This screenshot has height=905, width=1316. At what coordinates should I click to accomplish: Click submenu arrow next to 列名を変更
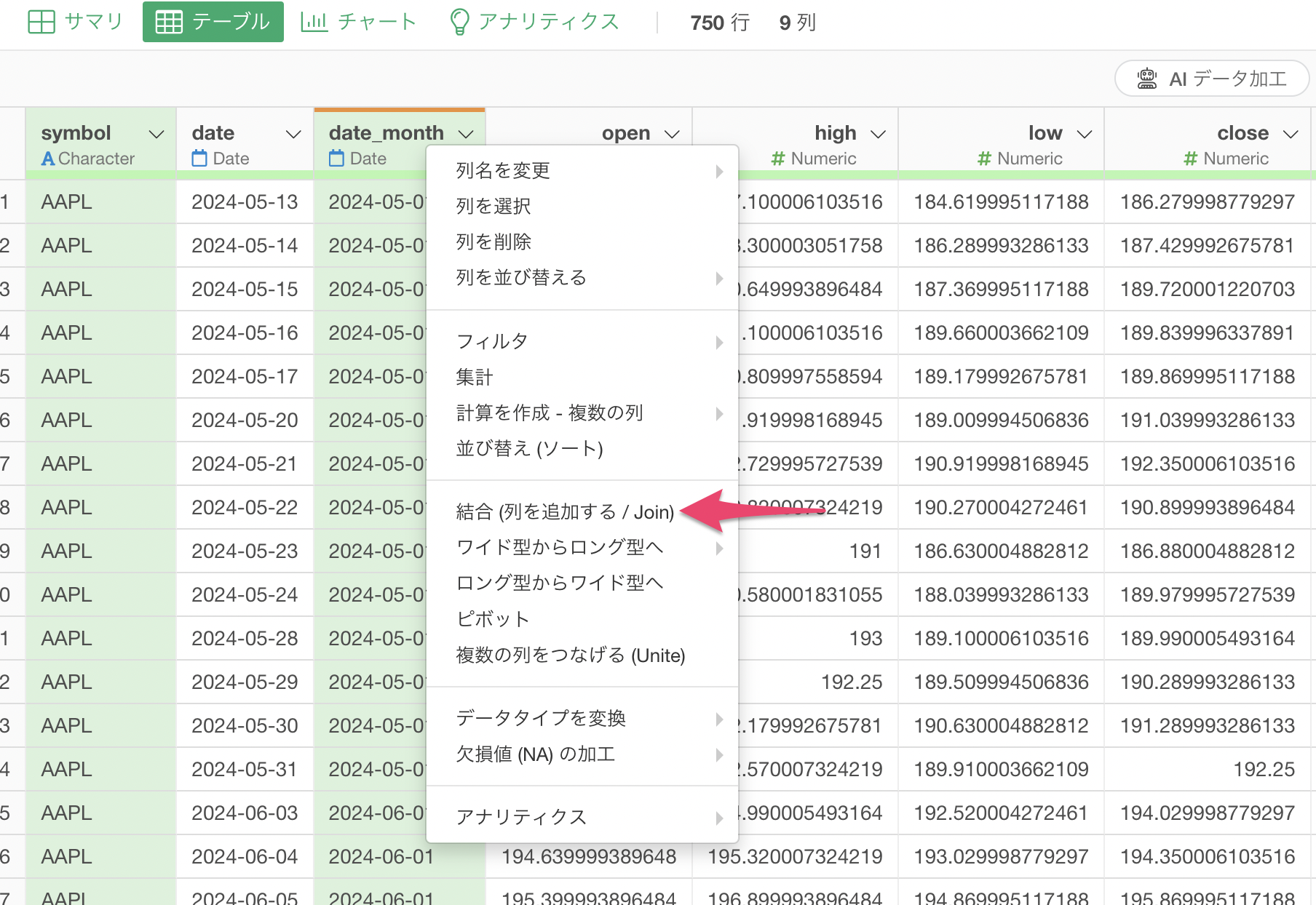719,171
